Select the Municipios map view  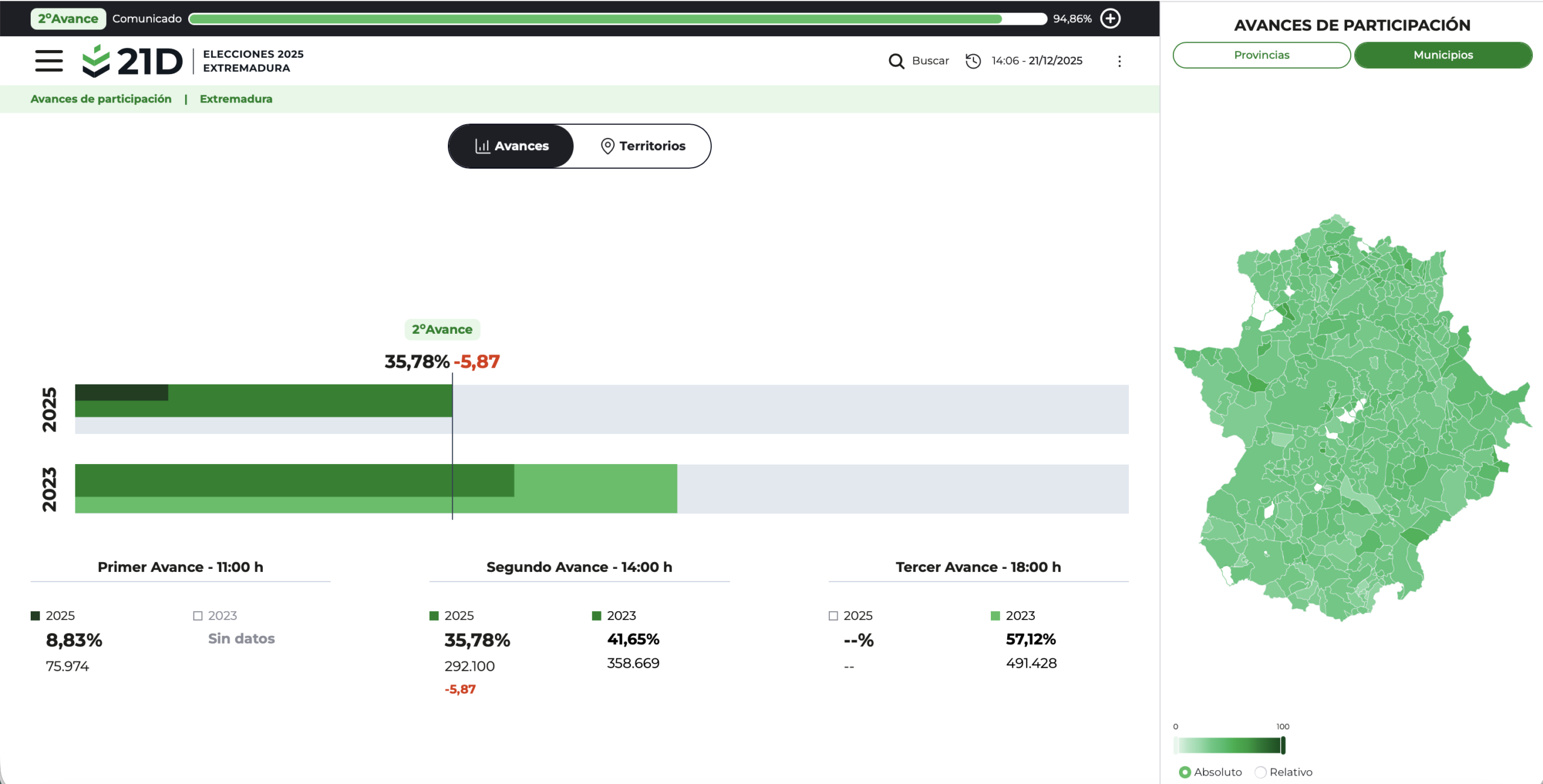tap(1443, 55)
